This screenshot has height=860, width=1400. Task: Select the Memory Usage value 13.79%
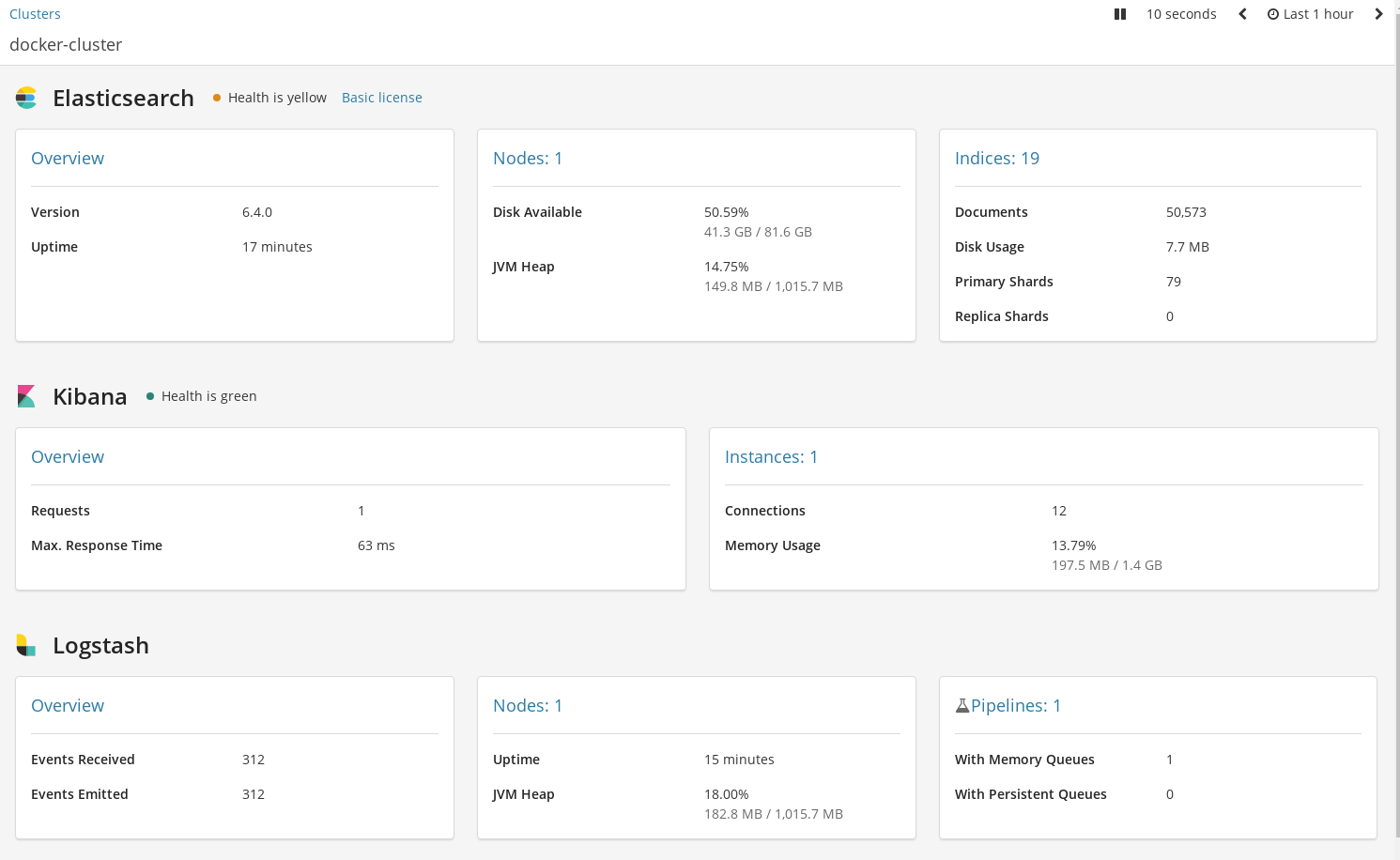point(1073,545)
